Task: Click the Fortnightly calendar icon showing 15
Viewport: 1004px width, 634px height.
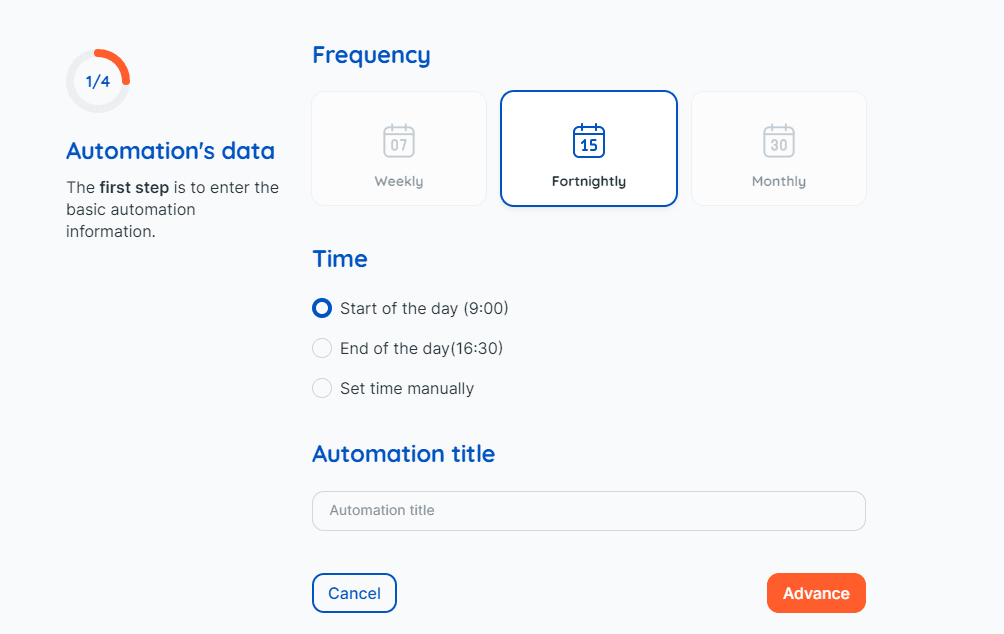Action: click(588, 141)
